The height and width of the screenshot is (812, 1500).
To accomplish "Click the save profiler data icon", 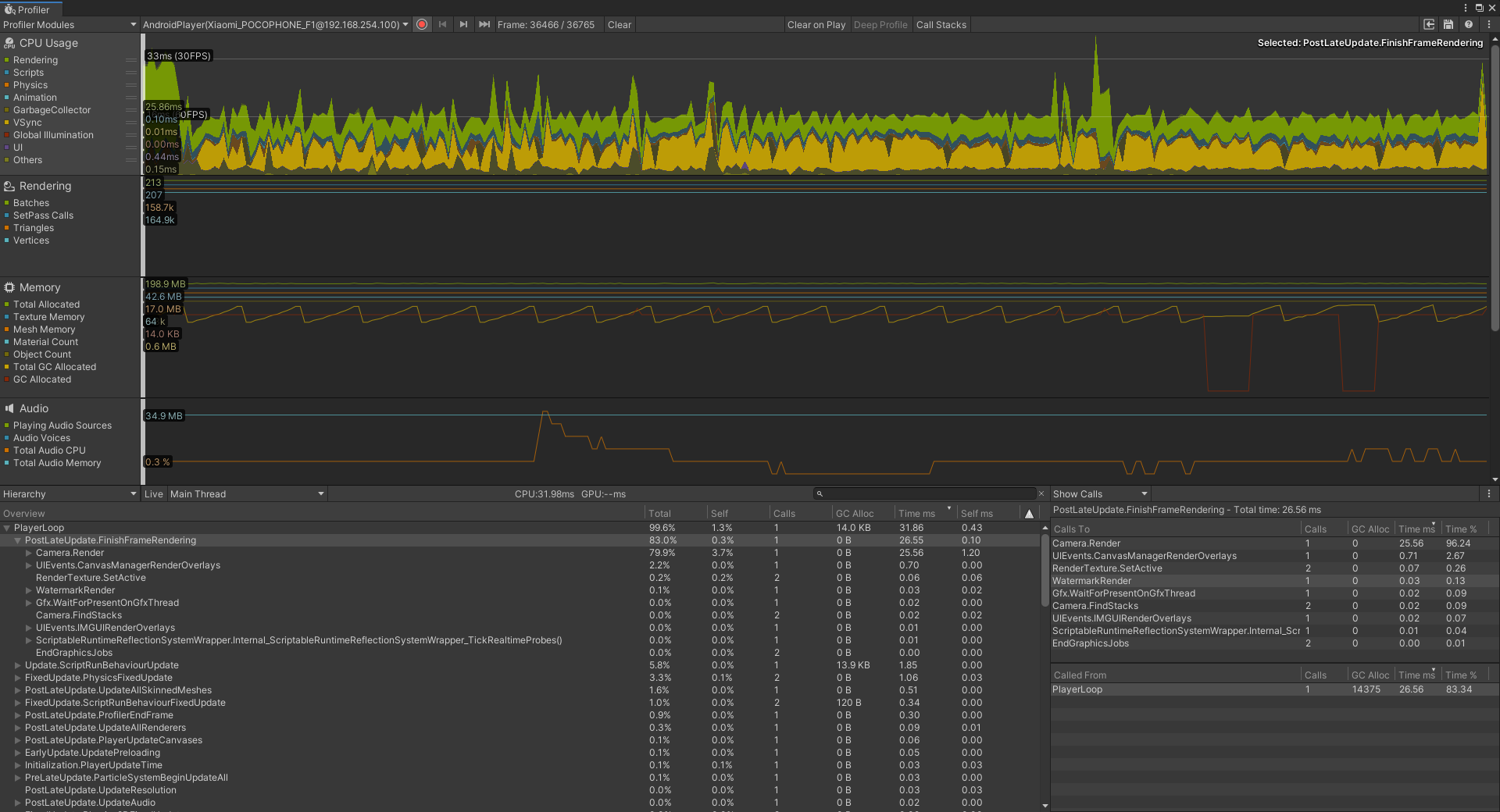I will pos(1448,24).
